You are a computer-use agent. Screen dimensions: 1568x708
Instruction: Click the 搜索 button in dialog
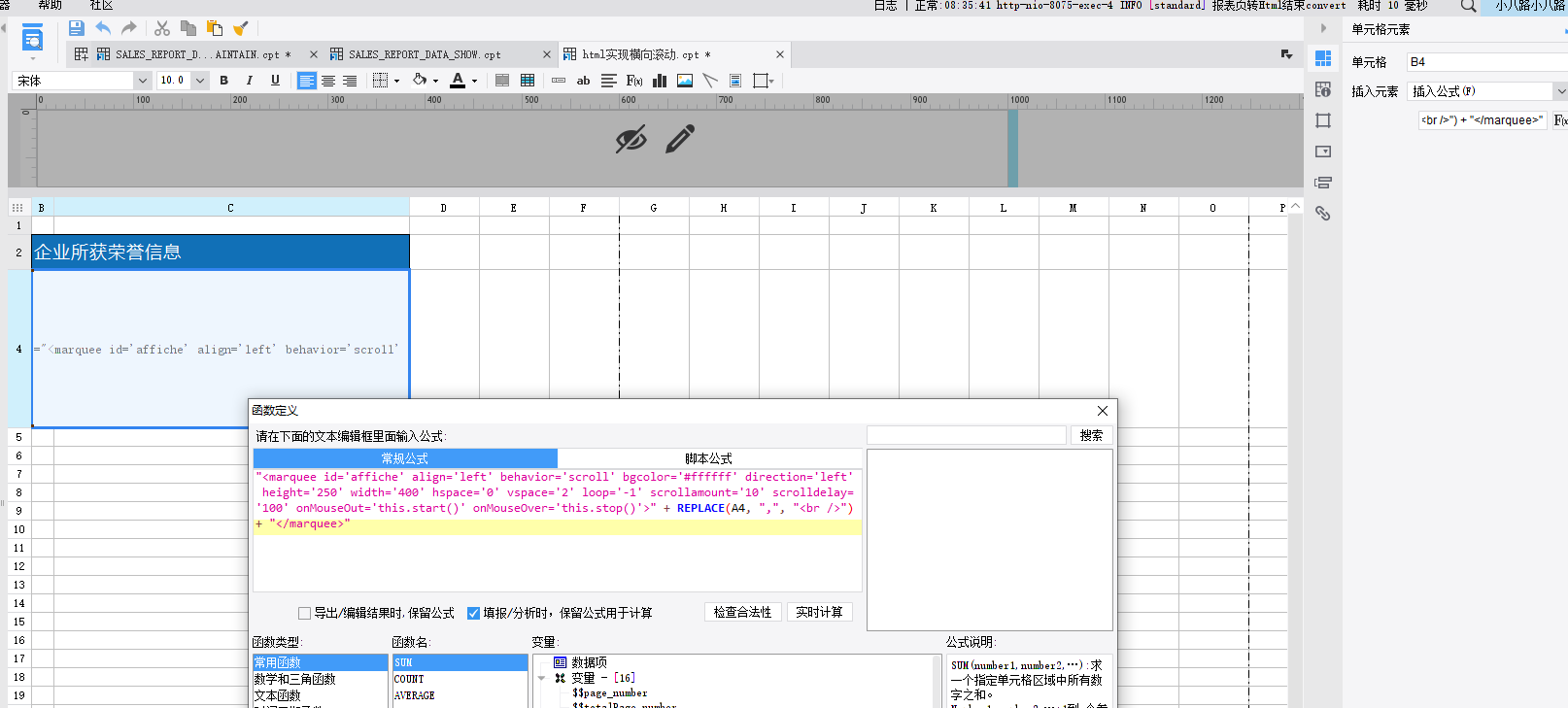(1091, 436)
